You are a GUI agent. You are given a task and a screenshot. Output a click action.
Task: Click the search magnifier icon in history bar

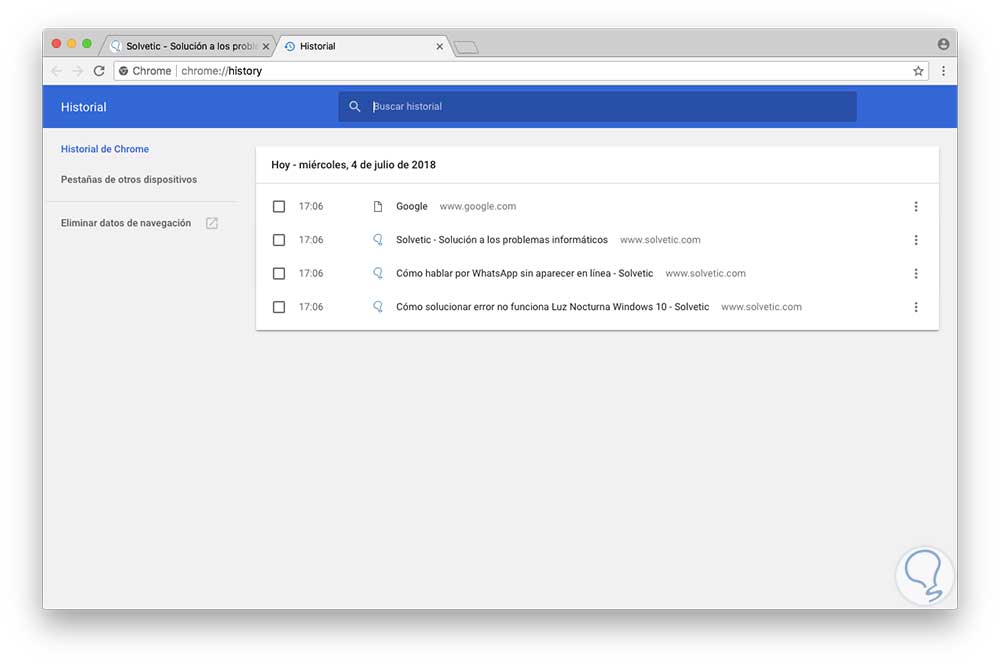(355, 107)
